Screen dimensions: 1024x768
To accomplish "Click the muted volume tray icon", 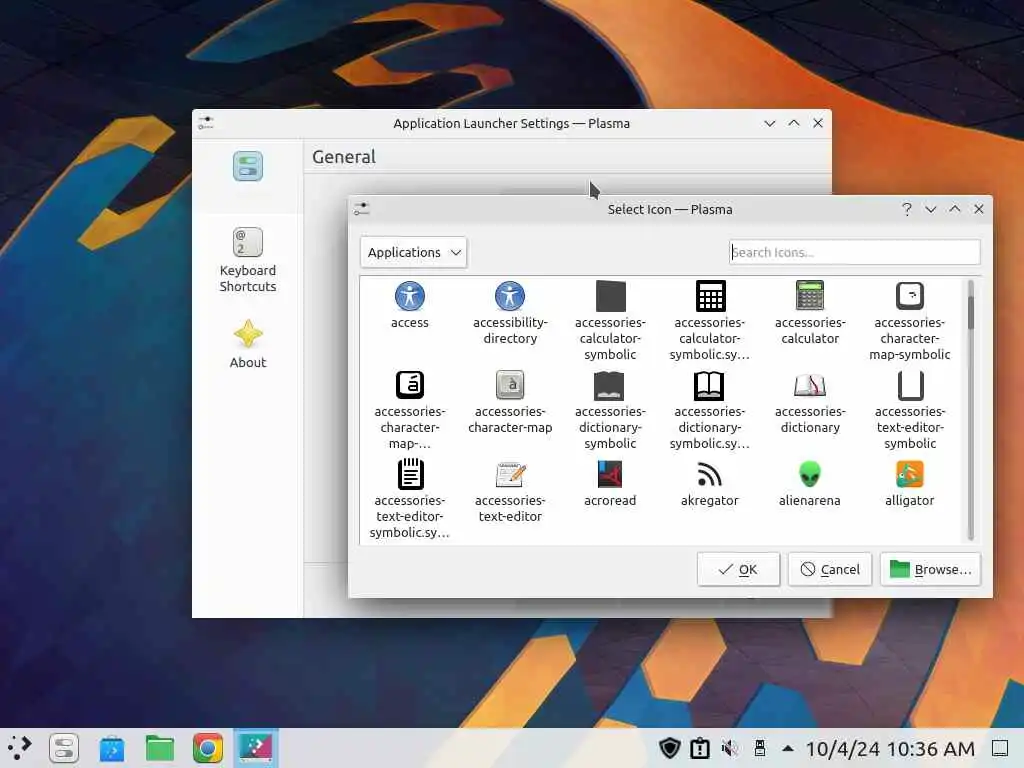I will [x=729, y=748].
